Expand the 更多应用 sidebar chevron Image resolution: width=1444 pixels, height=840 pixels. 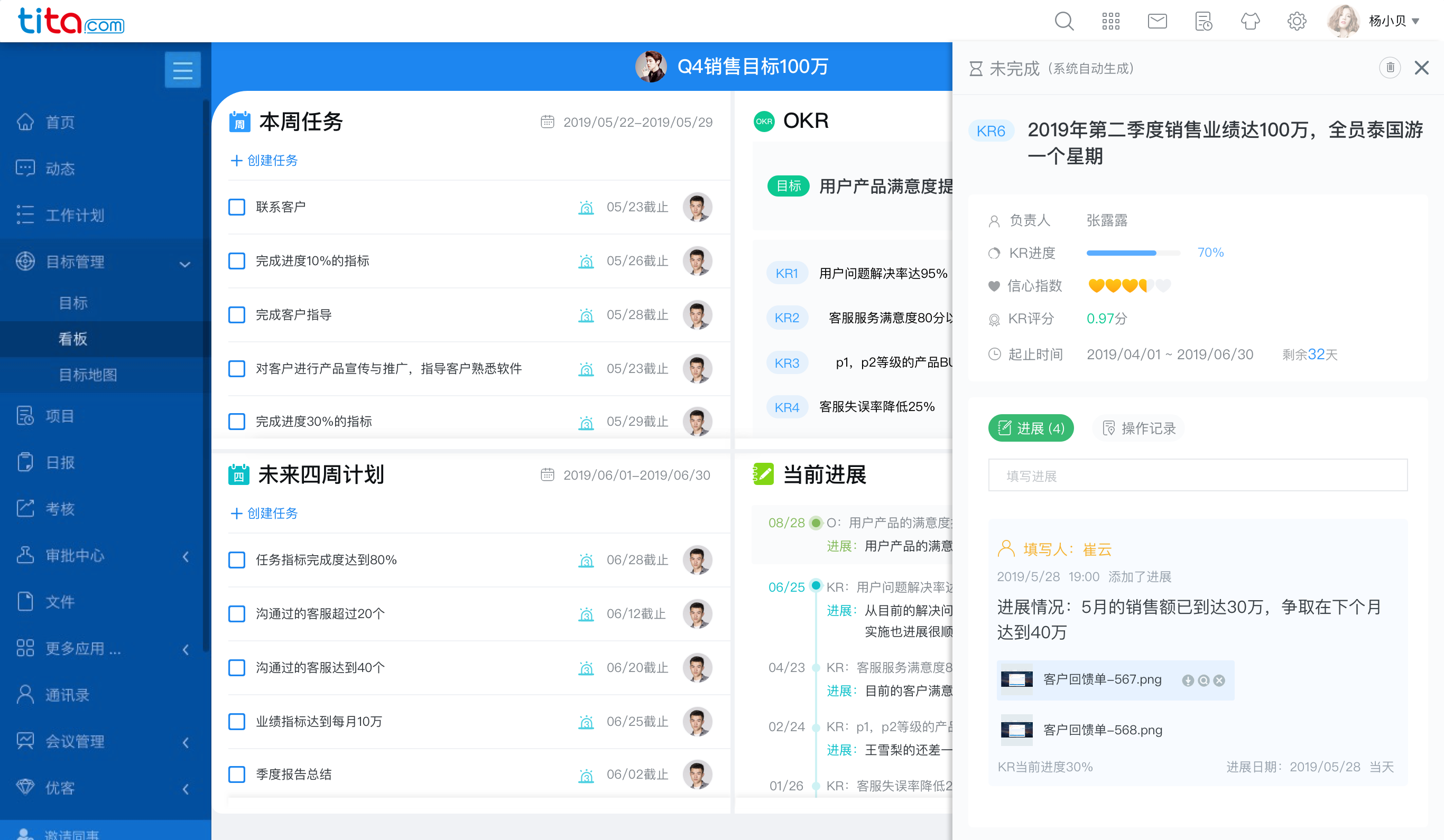click(x=185, y=649)
